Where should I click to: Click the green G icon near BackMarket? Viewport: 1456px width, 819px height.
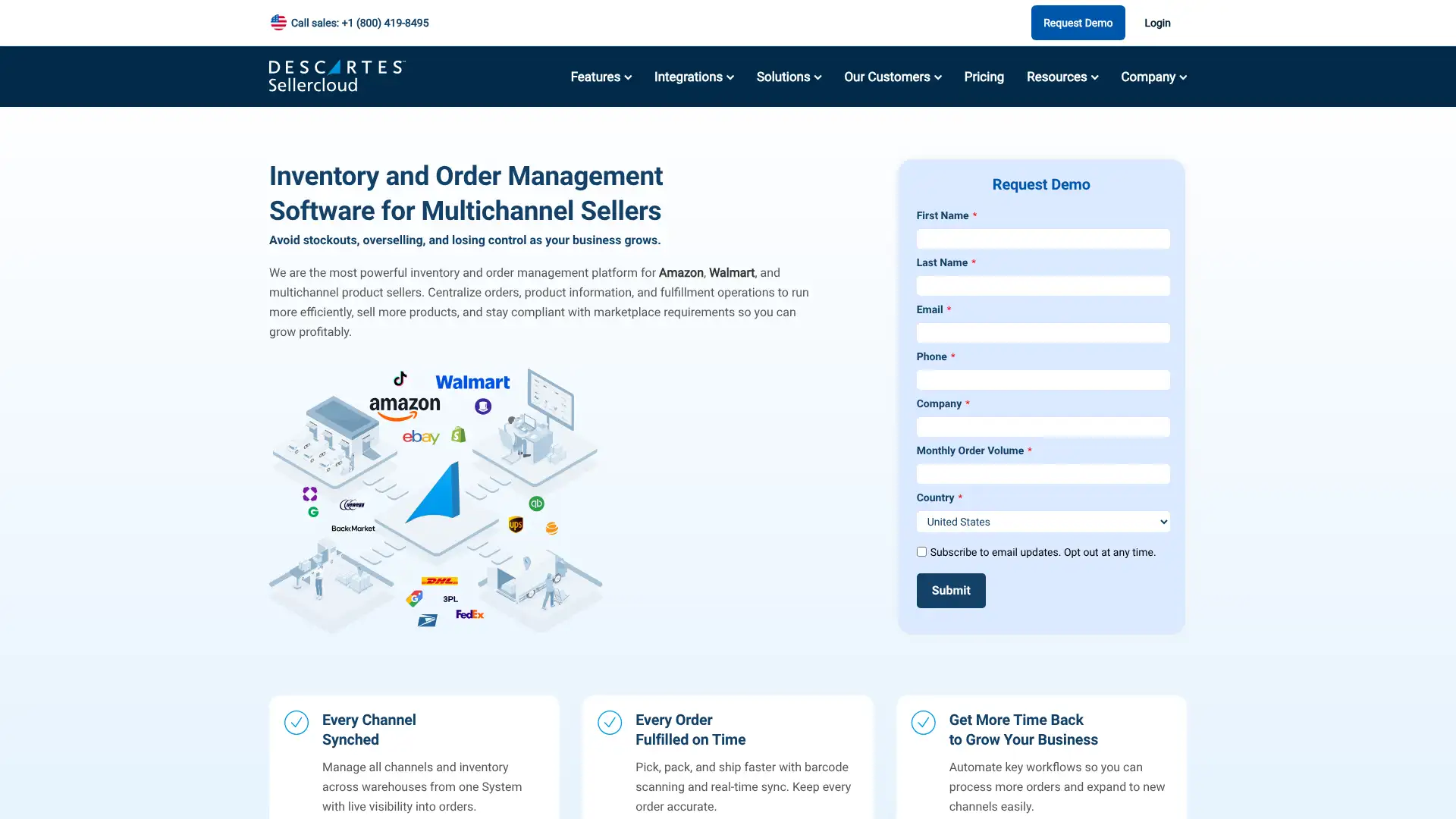coord(313,512)
